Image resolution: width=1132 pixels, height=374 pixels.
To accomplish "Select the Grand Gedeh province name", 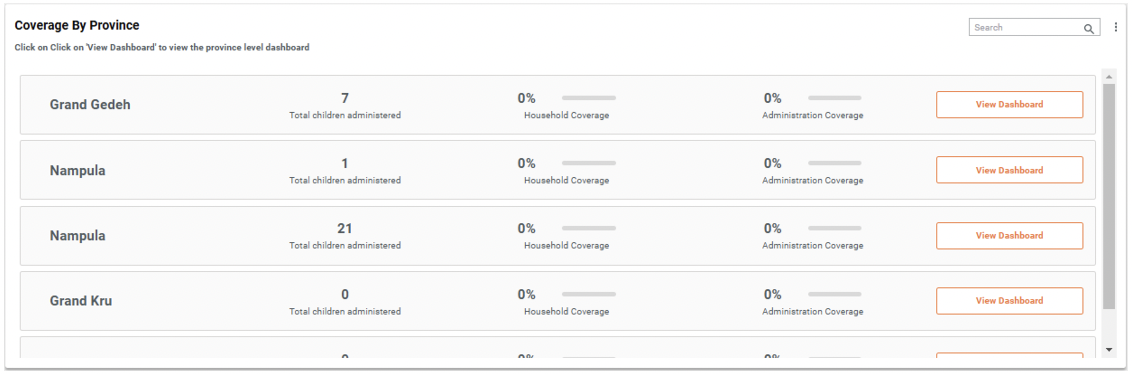I will 90,105.
